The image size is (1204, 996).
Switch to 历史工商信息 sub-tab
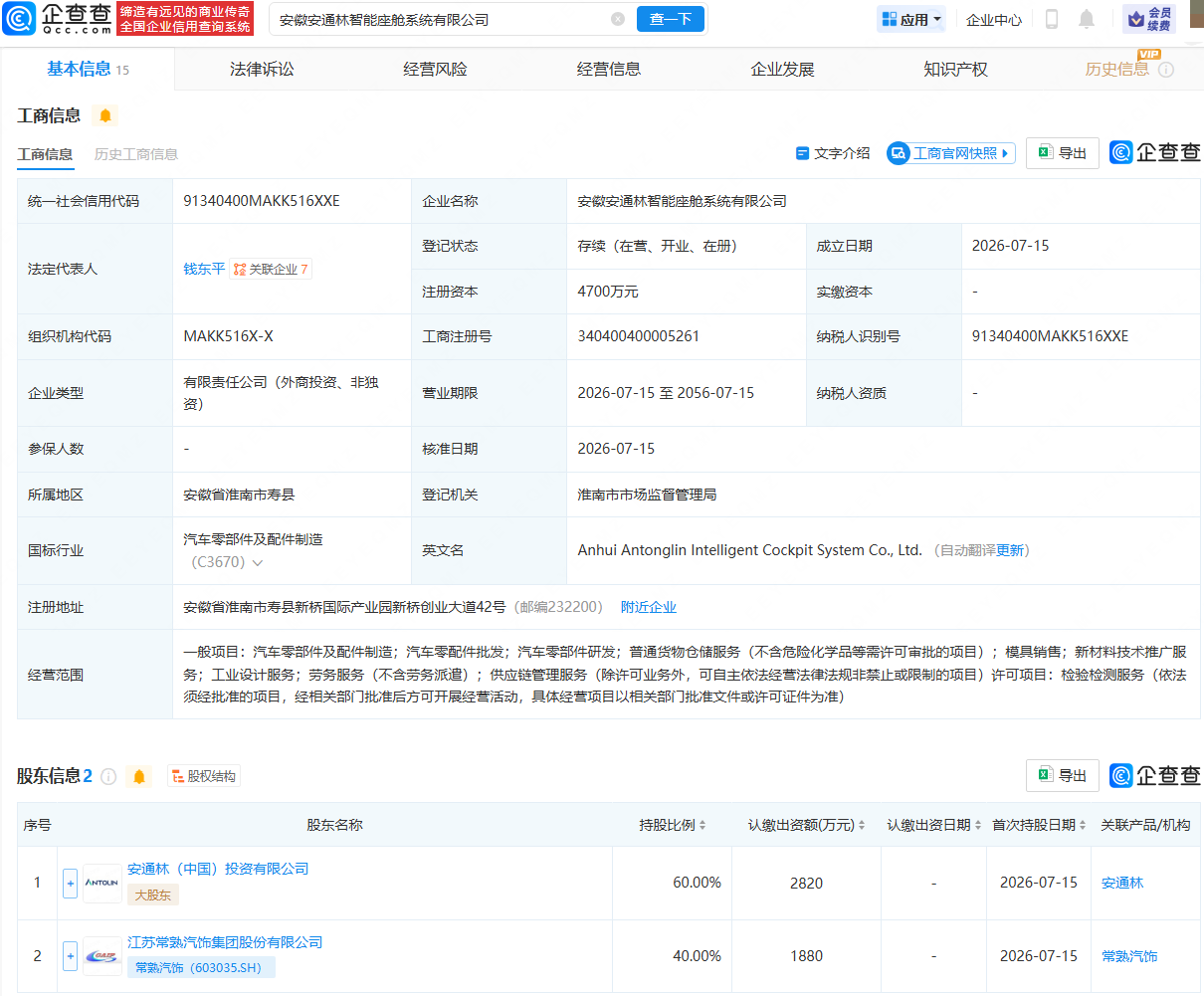point(136,154)
